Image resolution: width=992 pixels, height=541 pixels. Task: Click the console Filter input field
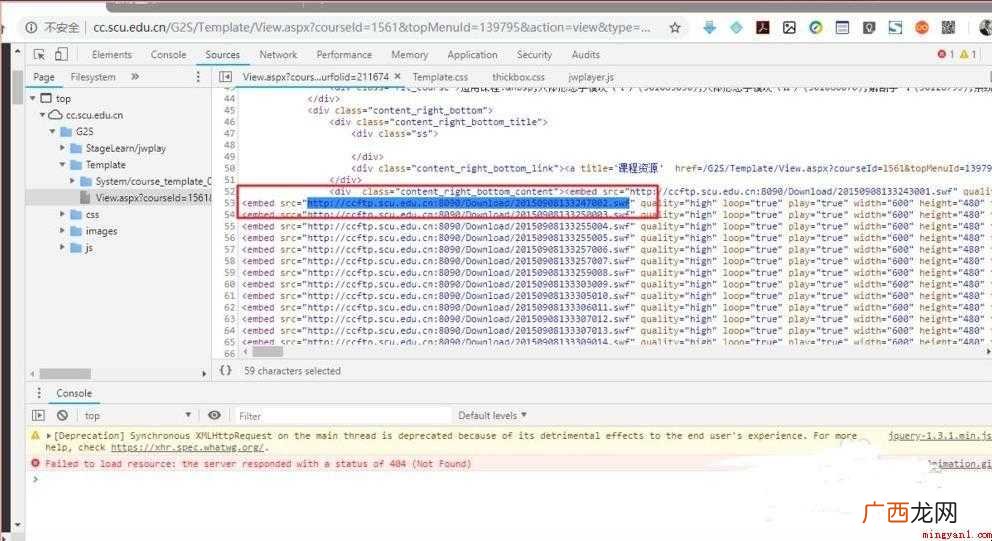click(342, 416)
